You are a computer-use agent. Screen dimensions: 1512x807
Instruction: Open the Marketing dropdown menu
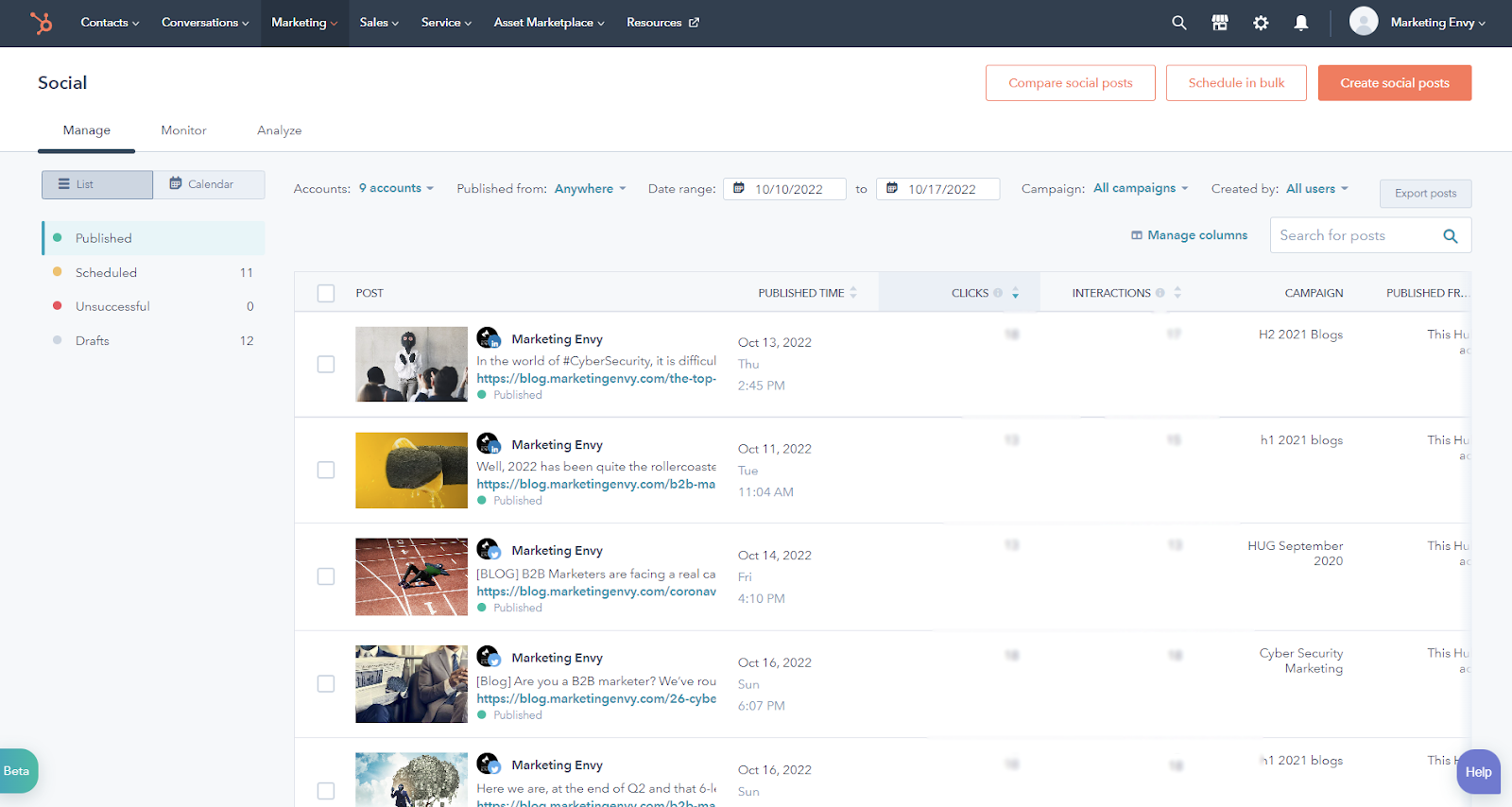[x=304, y=23]
